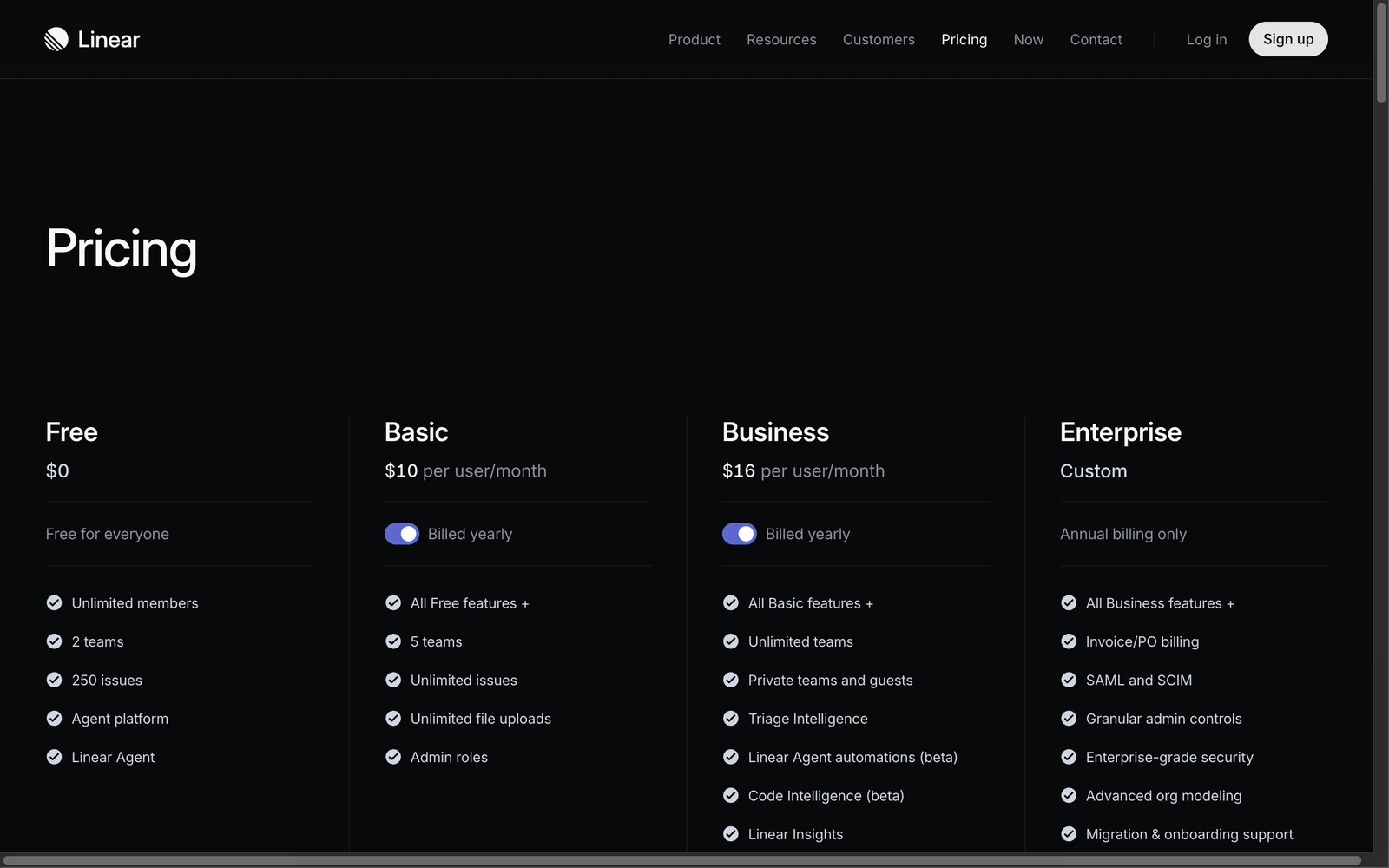Click the $0 price on Free plan
Viewport: 1389px width, 868px height.
click(x=57, y=470)
